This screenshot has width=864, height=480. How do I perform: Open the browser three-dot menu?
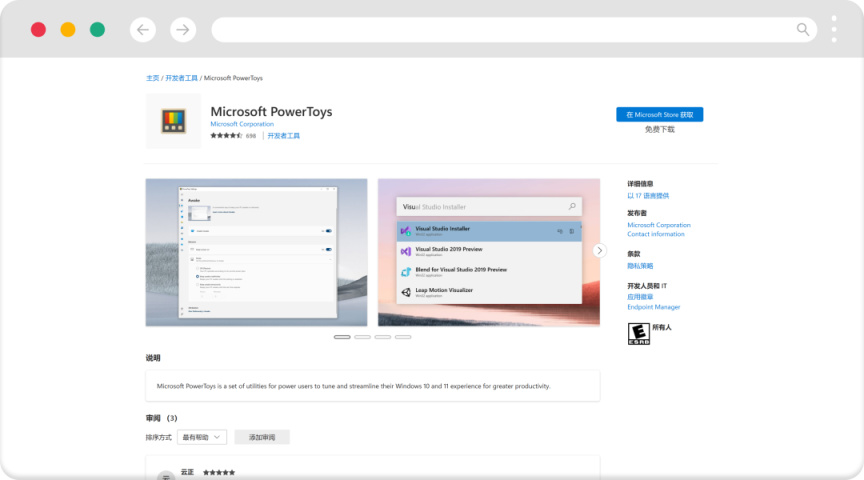(x=834, y=29)
